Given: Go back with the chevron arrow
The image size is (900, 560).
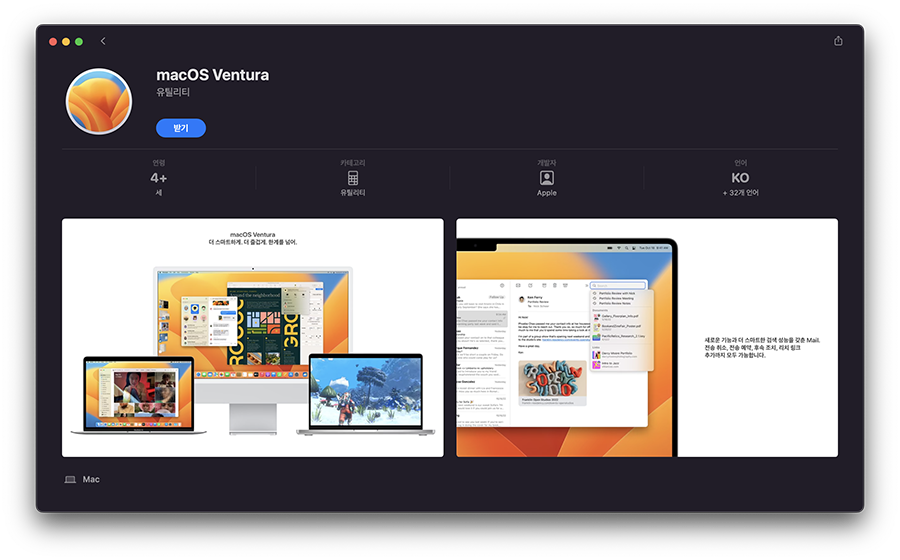Looking at the screenshot, I should click(103, 41).
